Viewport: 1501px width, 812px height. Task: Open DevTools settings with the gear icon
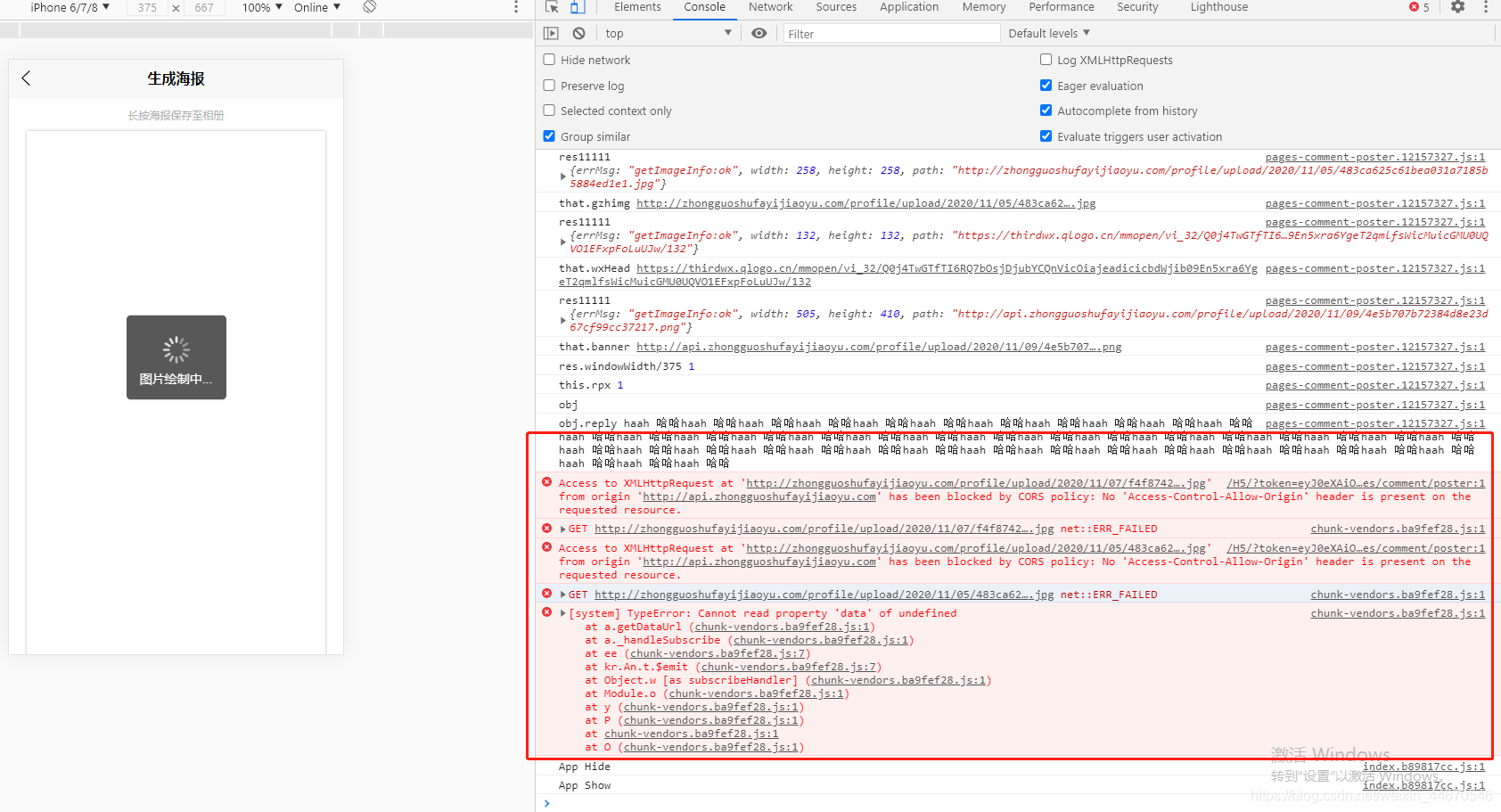[x=1458, y=7]
